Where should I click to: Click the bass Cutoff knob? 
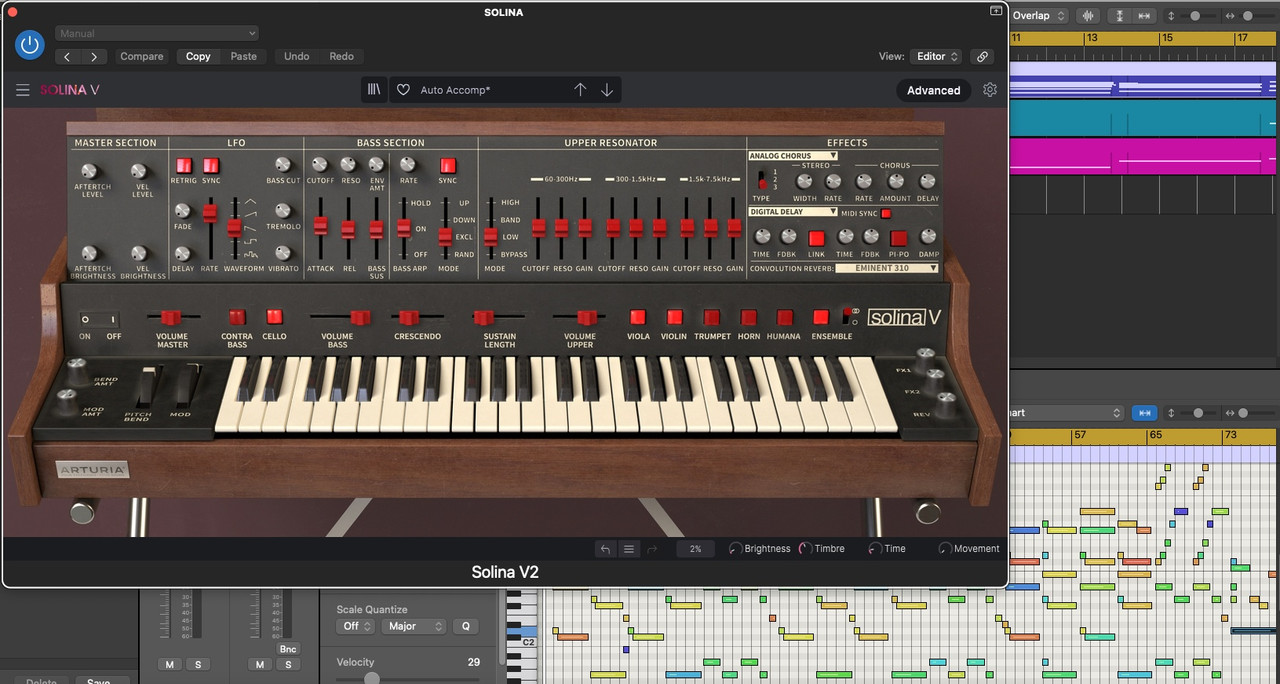coord(320,165)
